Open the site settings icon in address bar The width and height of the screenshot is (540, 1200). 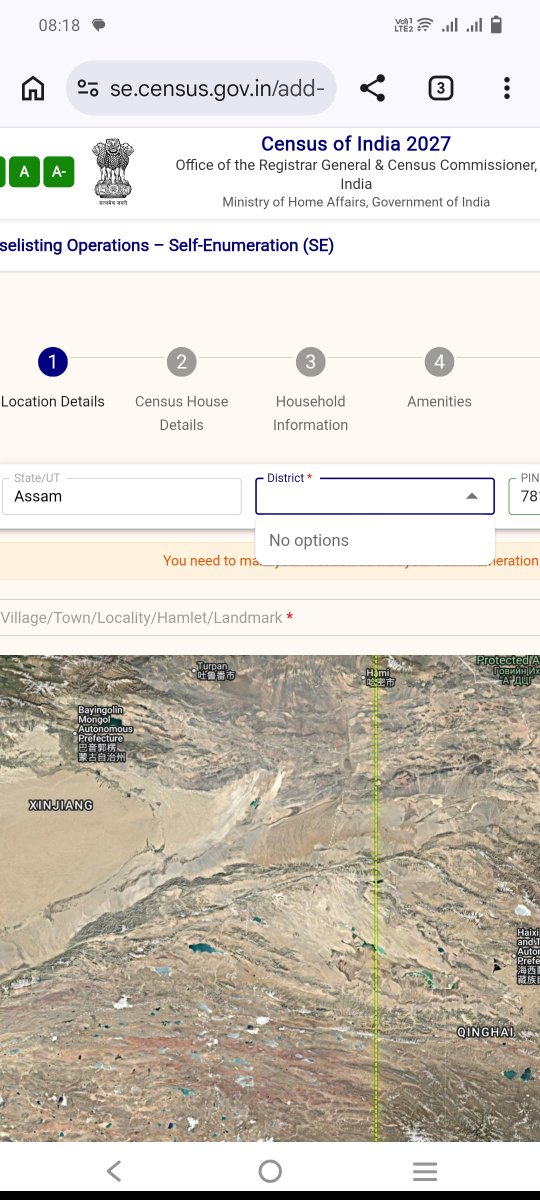tap(88, 88)
